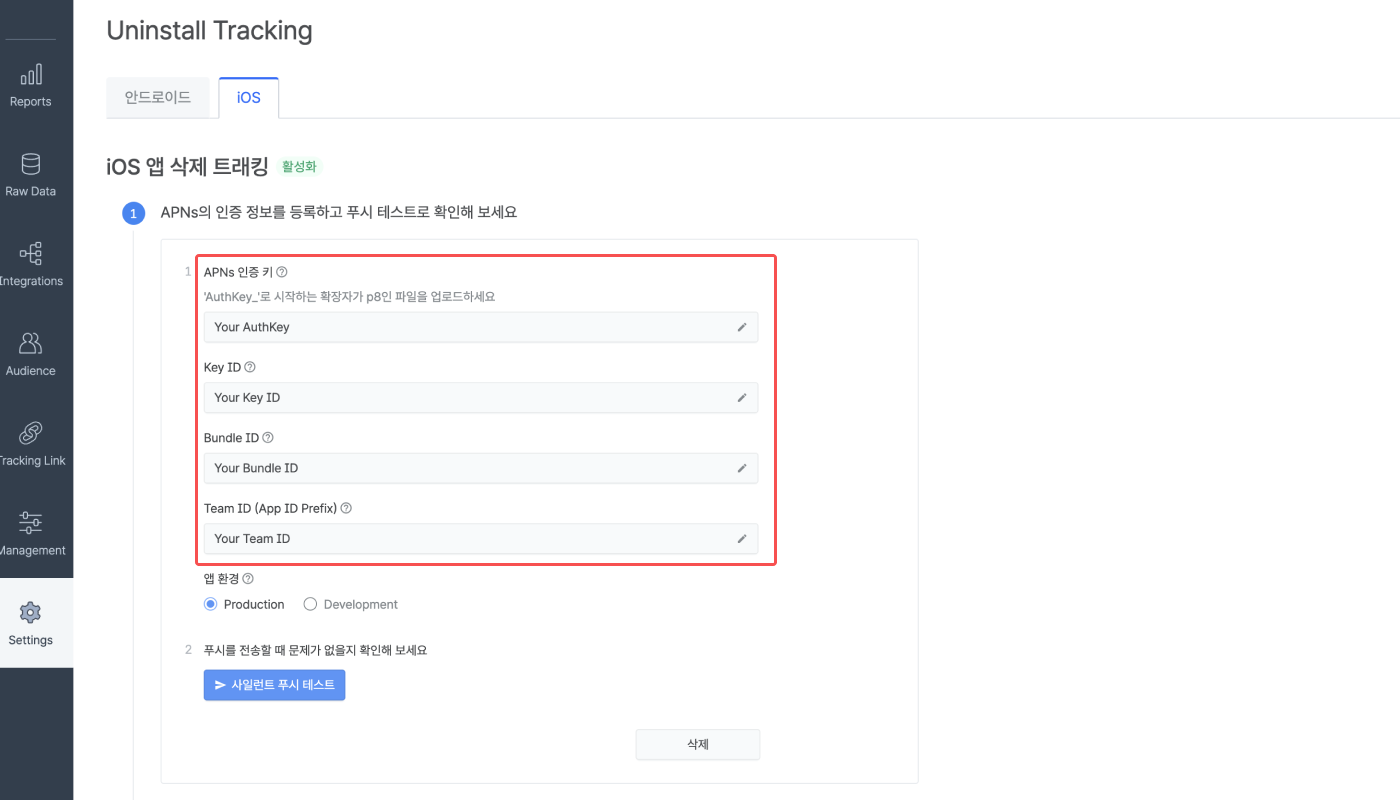Open the Audience section
1400x800 pixels.
pos(31,355)
